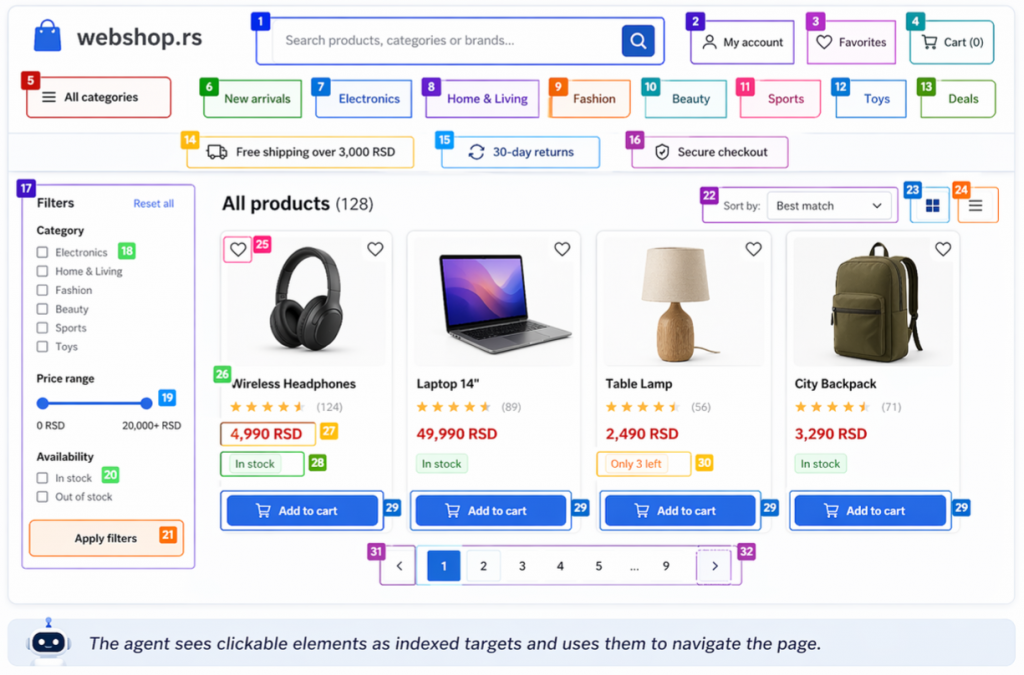Enable the In stock availability checkbox

(43, 479)
